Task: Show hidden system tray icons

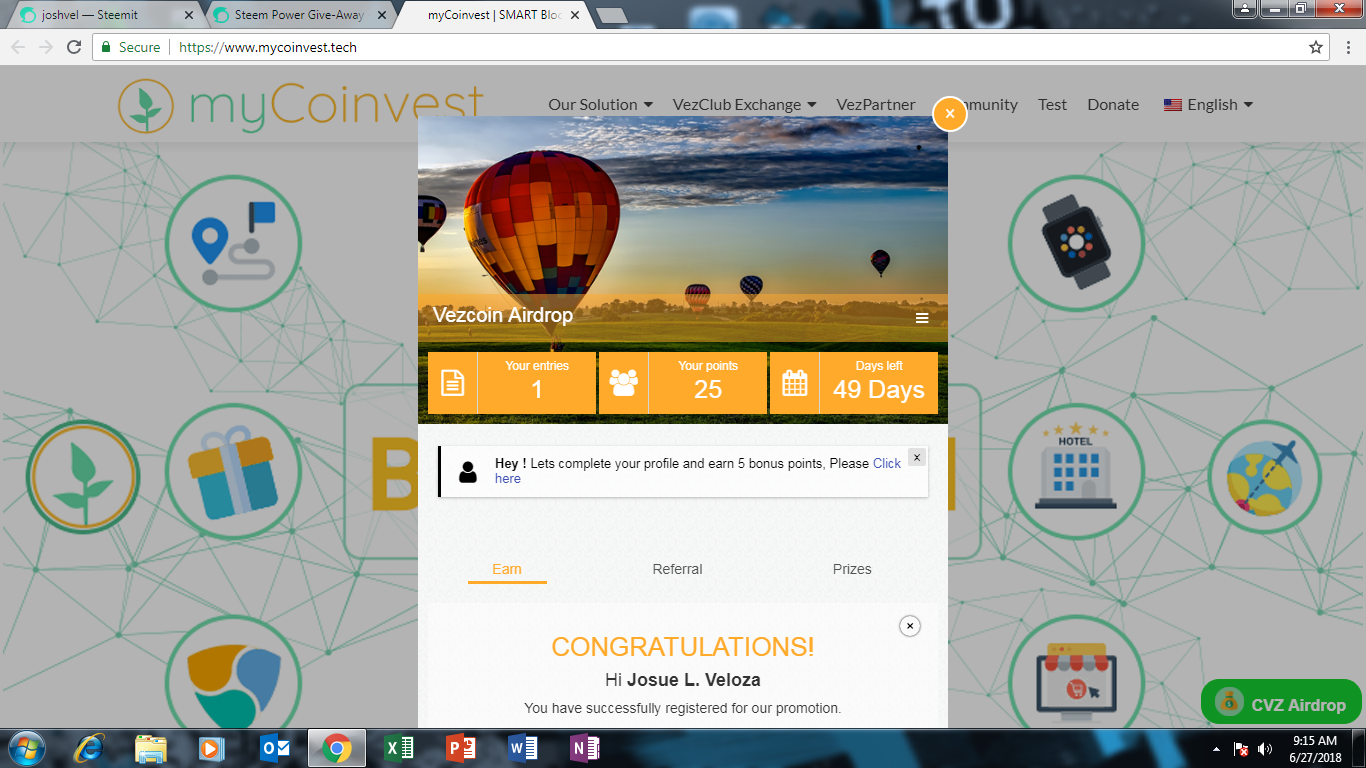Action: tap(1217, 749)
